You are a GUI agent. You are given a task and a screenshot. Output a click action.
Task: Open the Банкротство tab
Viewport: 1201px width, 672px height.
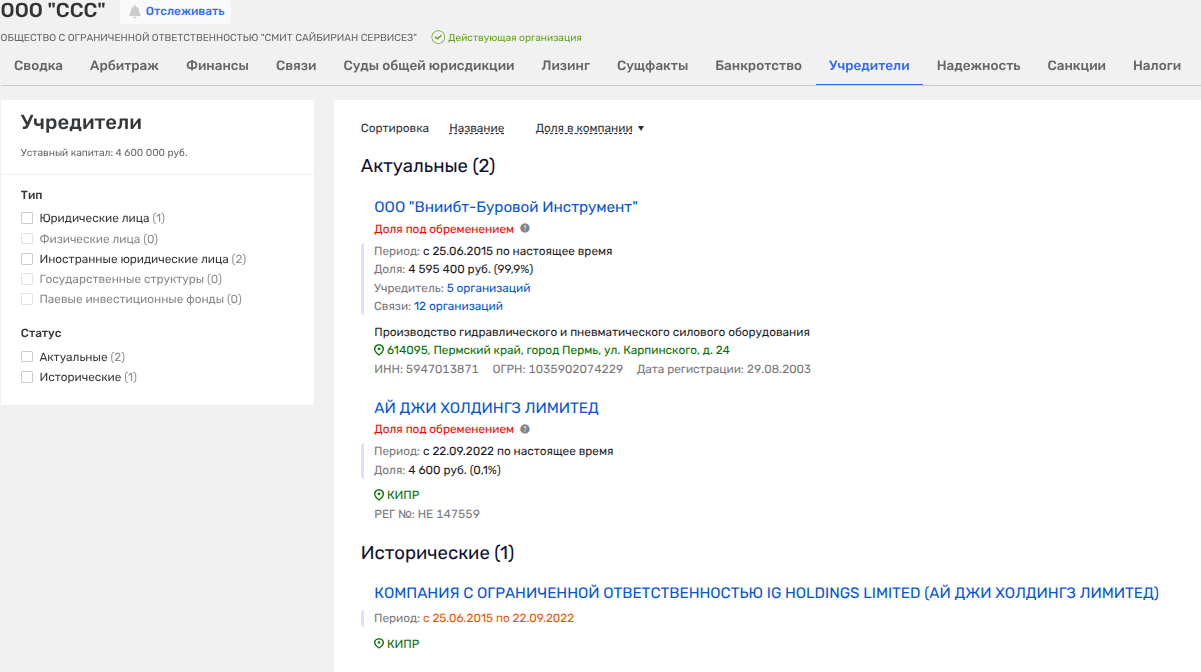758,66
